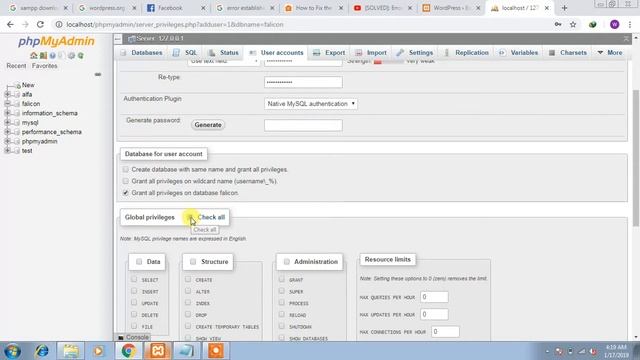
Task: Switch to the SQL tab
Action: 185,53
